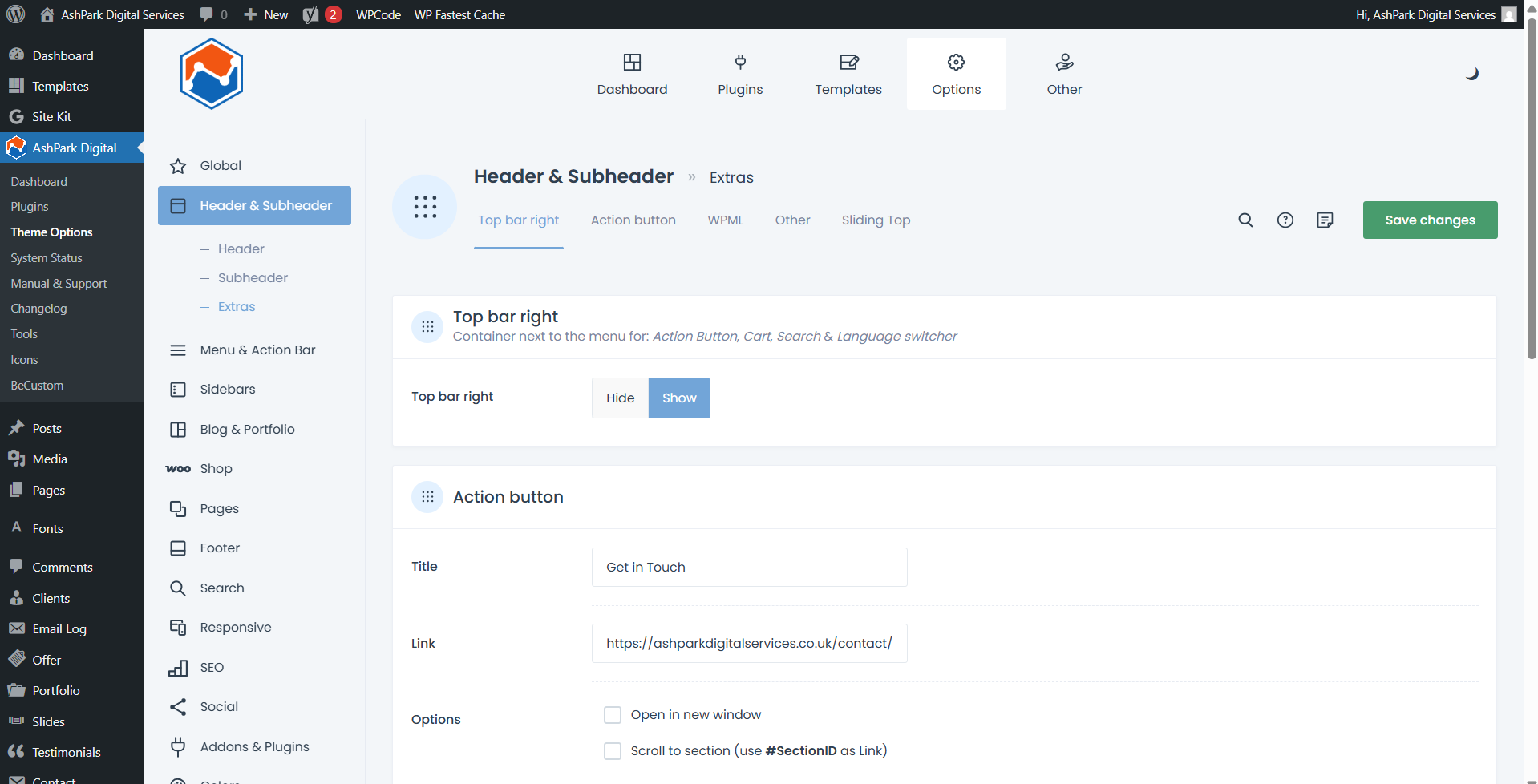Open the help question mark icon
This screenshot has height=784, width=1538.
coord(1285,220)
